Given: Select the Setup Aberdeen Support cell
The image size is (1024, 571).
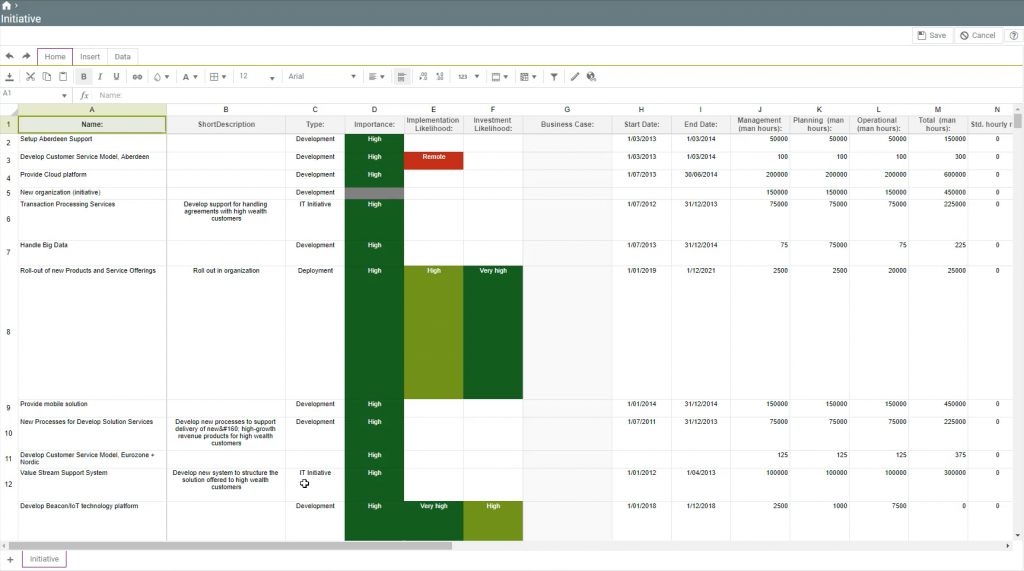Looking at the screenshot, I should pyautogui.click(x=92, y=143).
